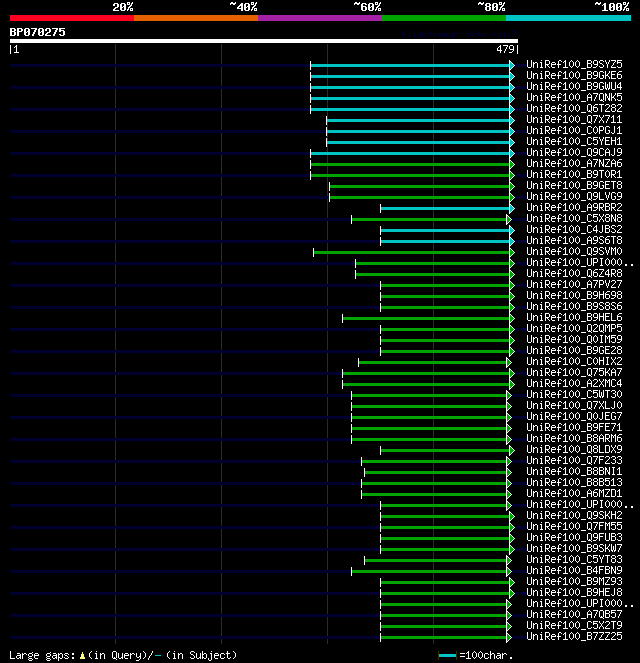Viewport: 640px width, 663px height.
Task: Select UniRef100_Q9SKH2 label
Action: tap(574, 515)
